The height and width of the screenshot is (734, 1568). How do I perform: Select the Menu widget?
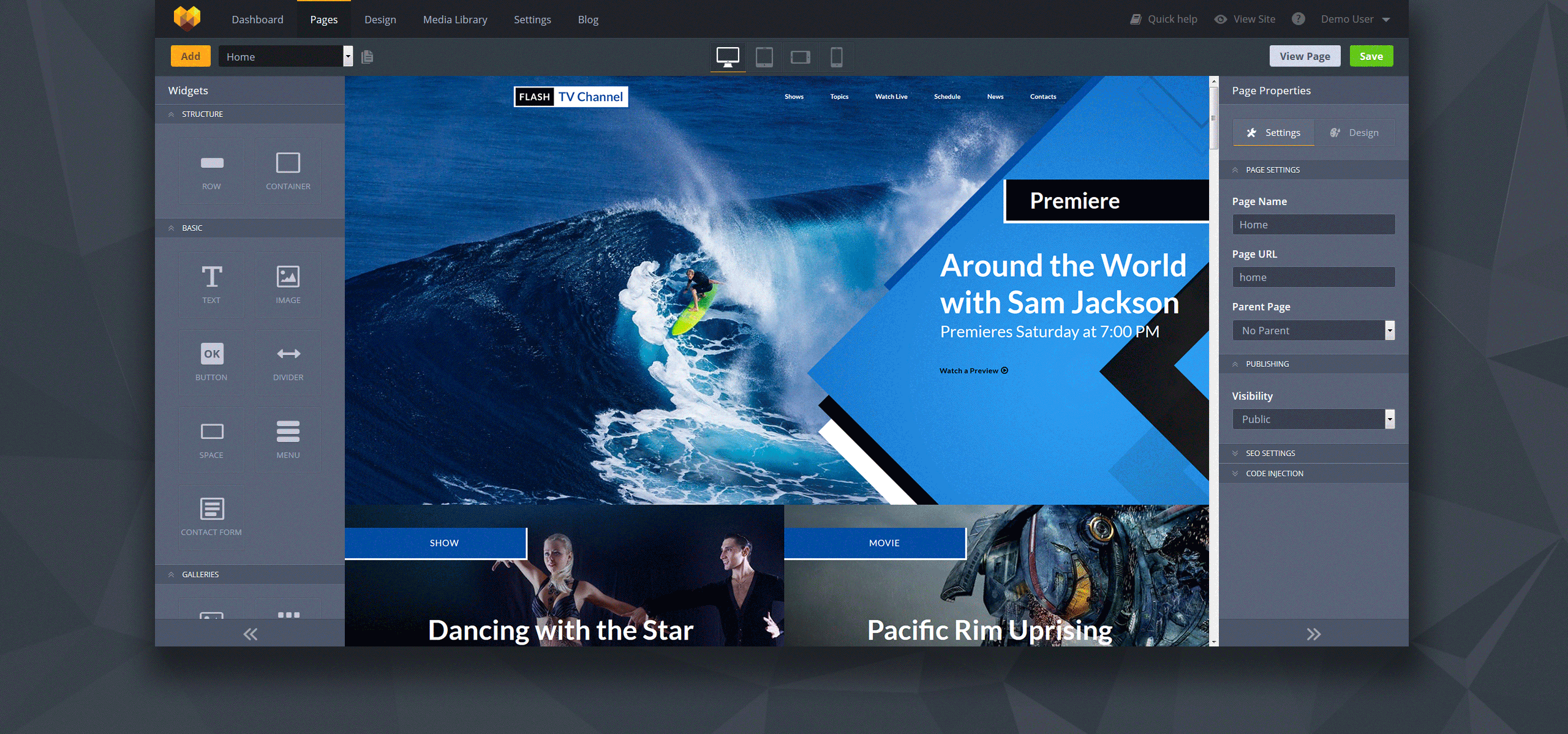click(288, 440)
